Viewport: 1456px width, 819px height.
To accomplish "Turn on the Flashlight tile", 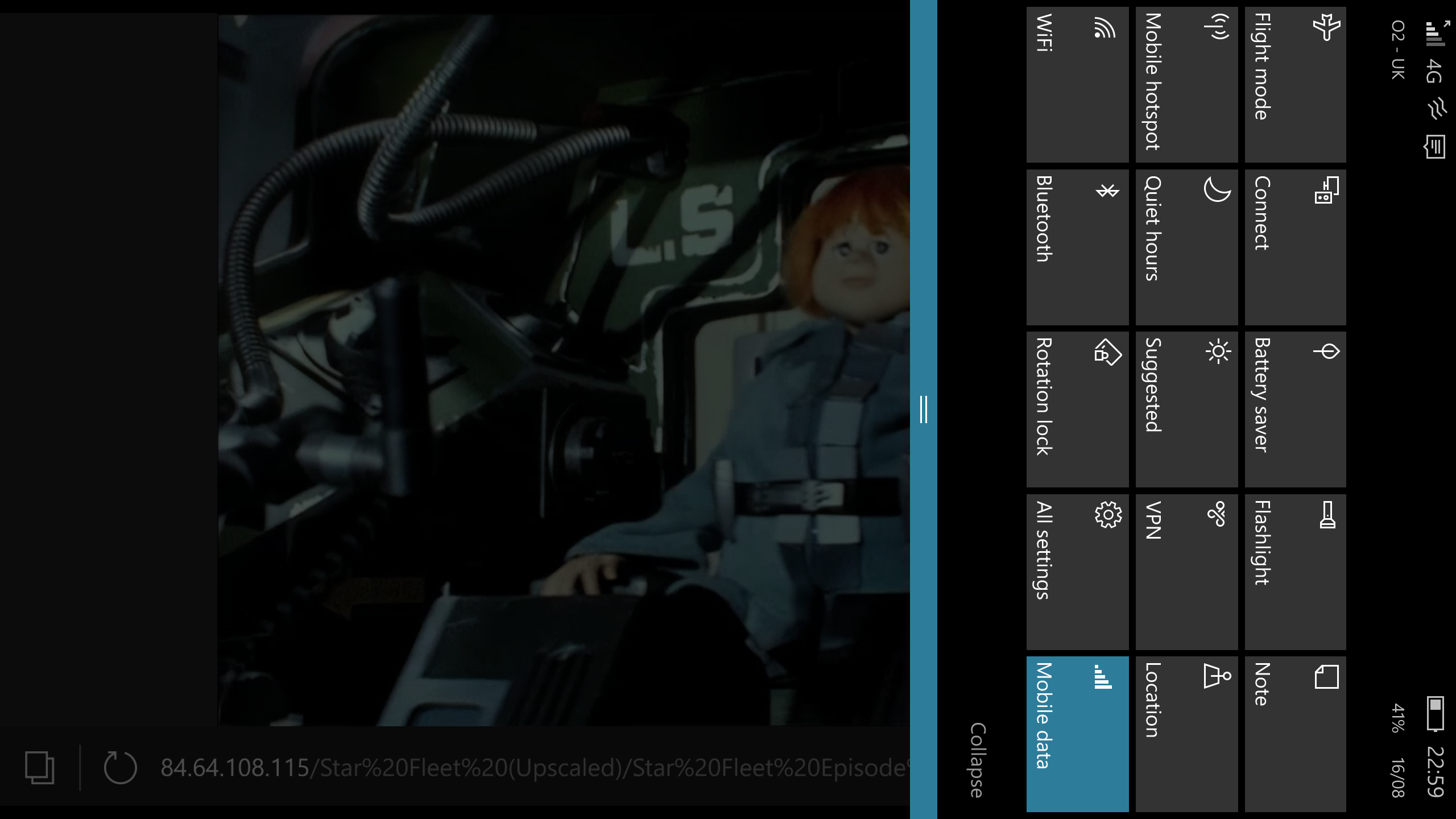I will [1295, 572].
